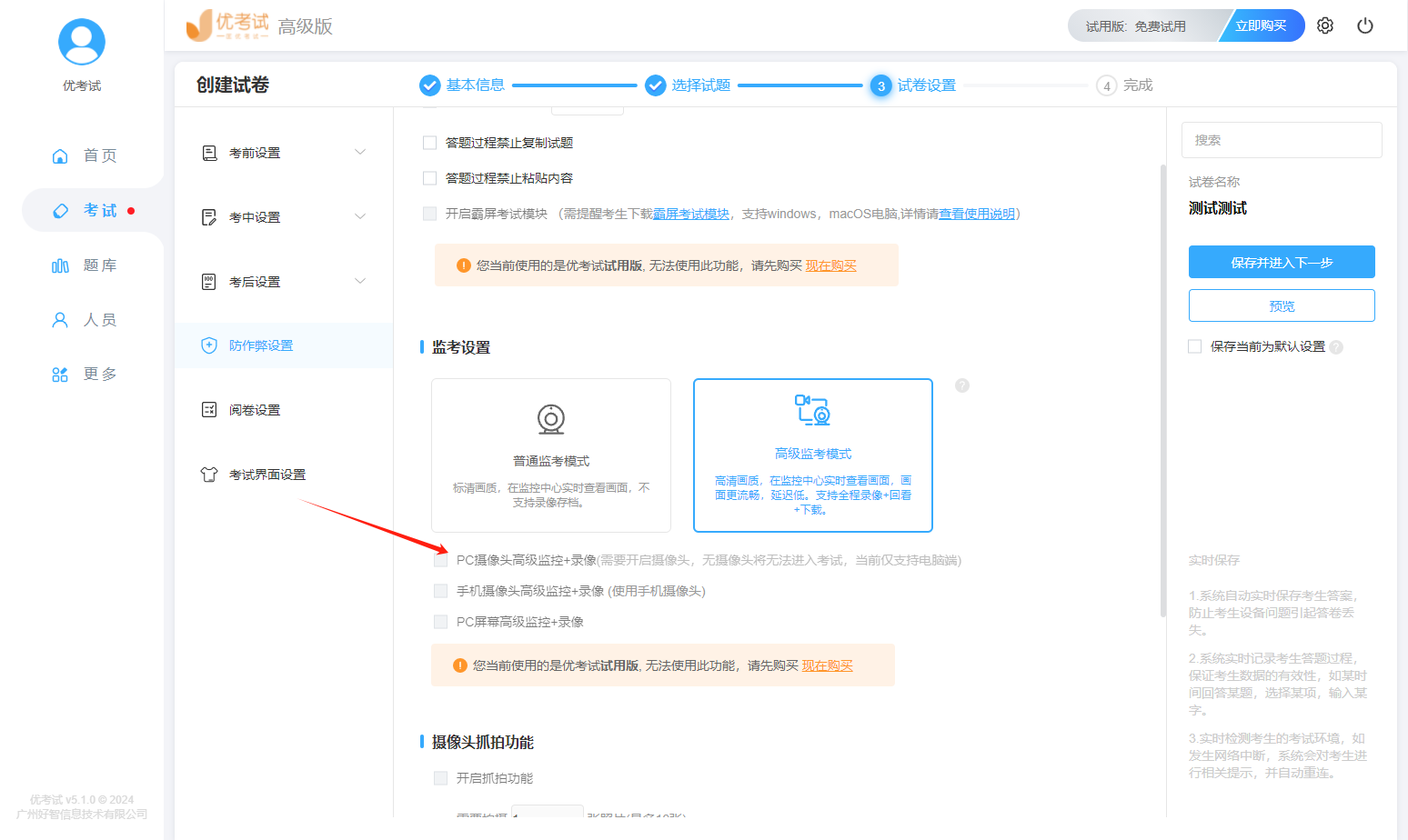Click step 3 circle for 试卷设置

point(880,85)
